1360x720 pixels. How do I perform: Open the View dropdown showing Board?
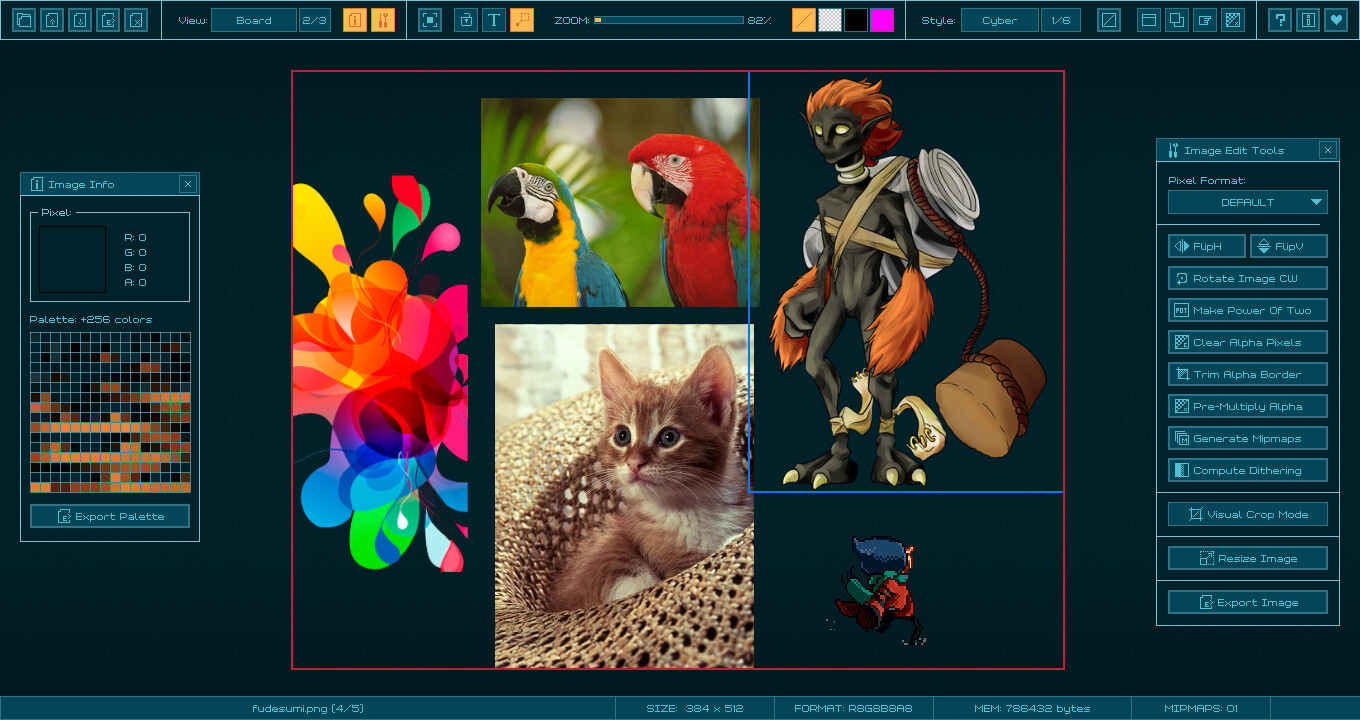point(254,19)
